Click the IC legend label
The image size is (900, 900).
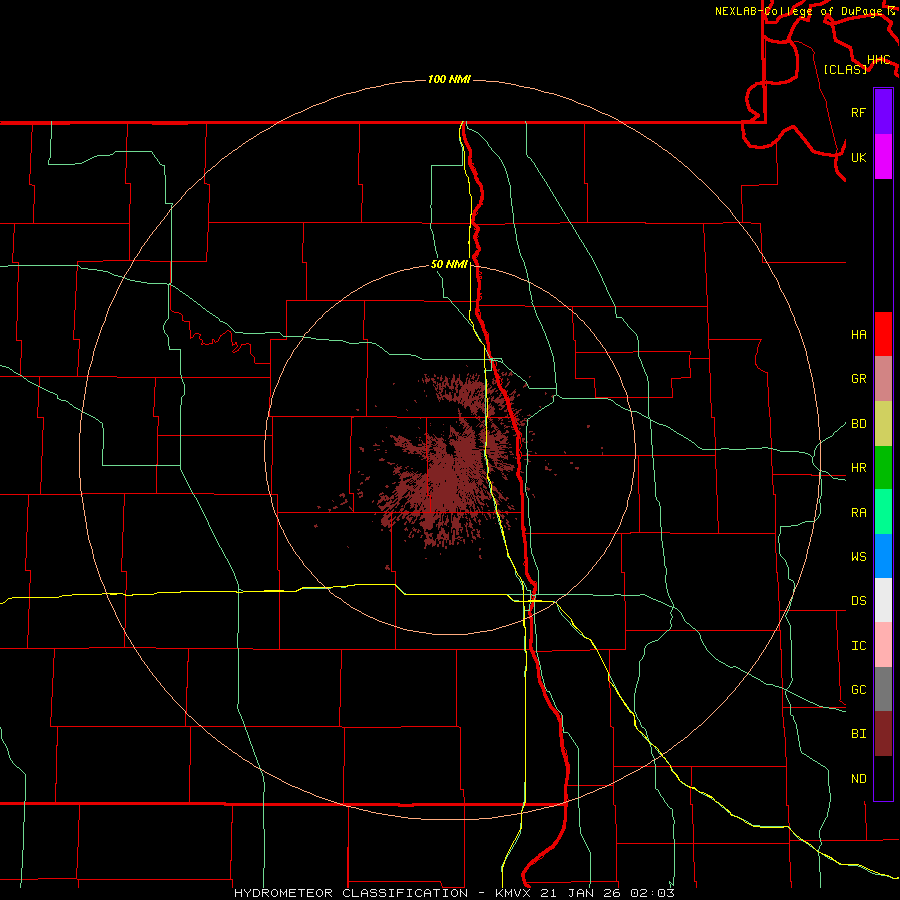859,646
